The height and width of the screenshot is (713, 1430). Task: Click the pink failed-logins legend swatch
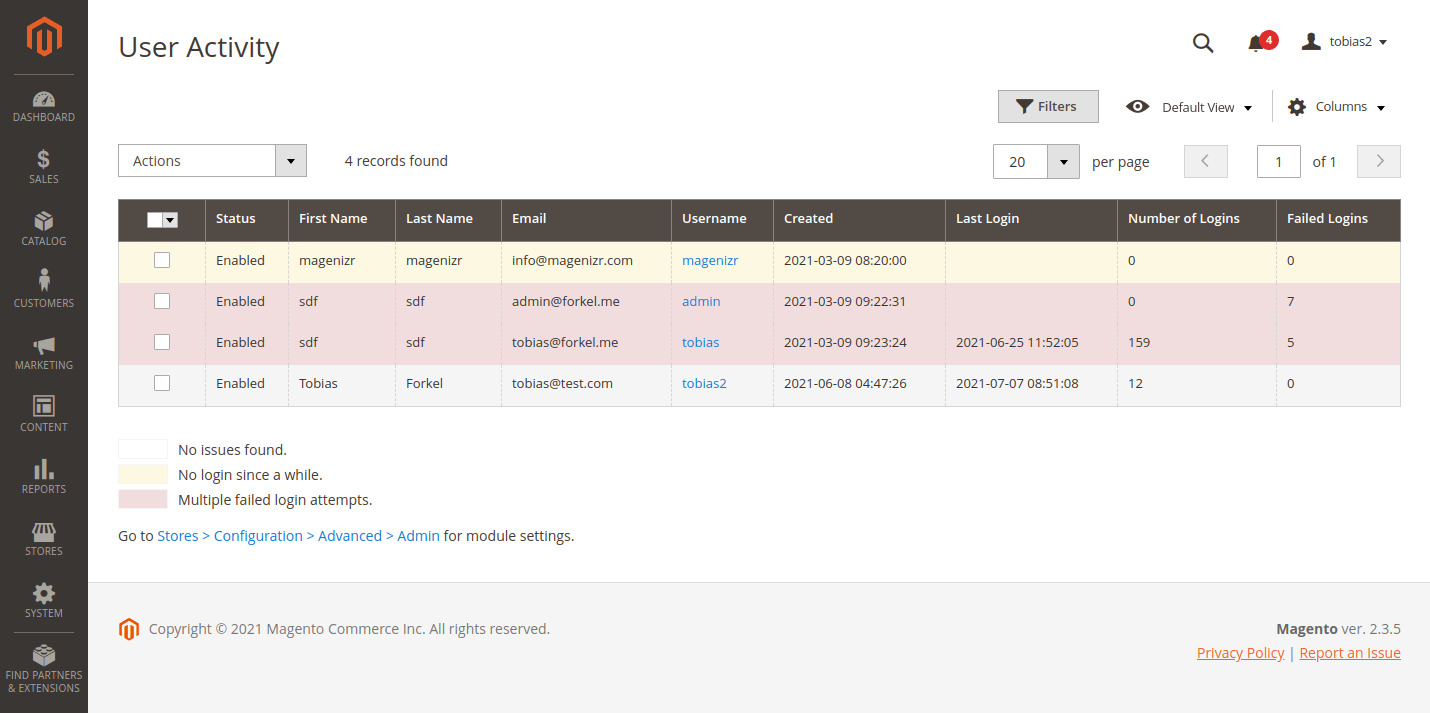pyautogui.click(x=142, y=498)
